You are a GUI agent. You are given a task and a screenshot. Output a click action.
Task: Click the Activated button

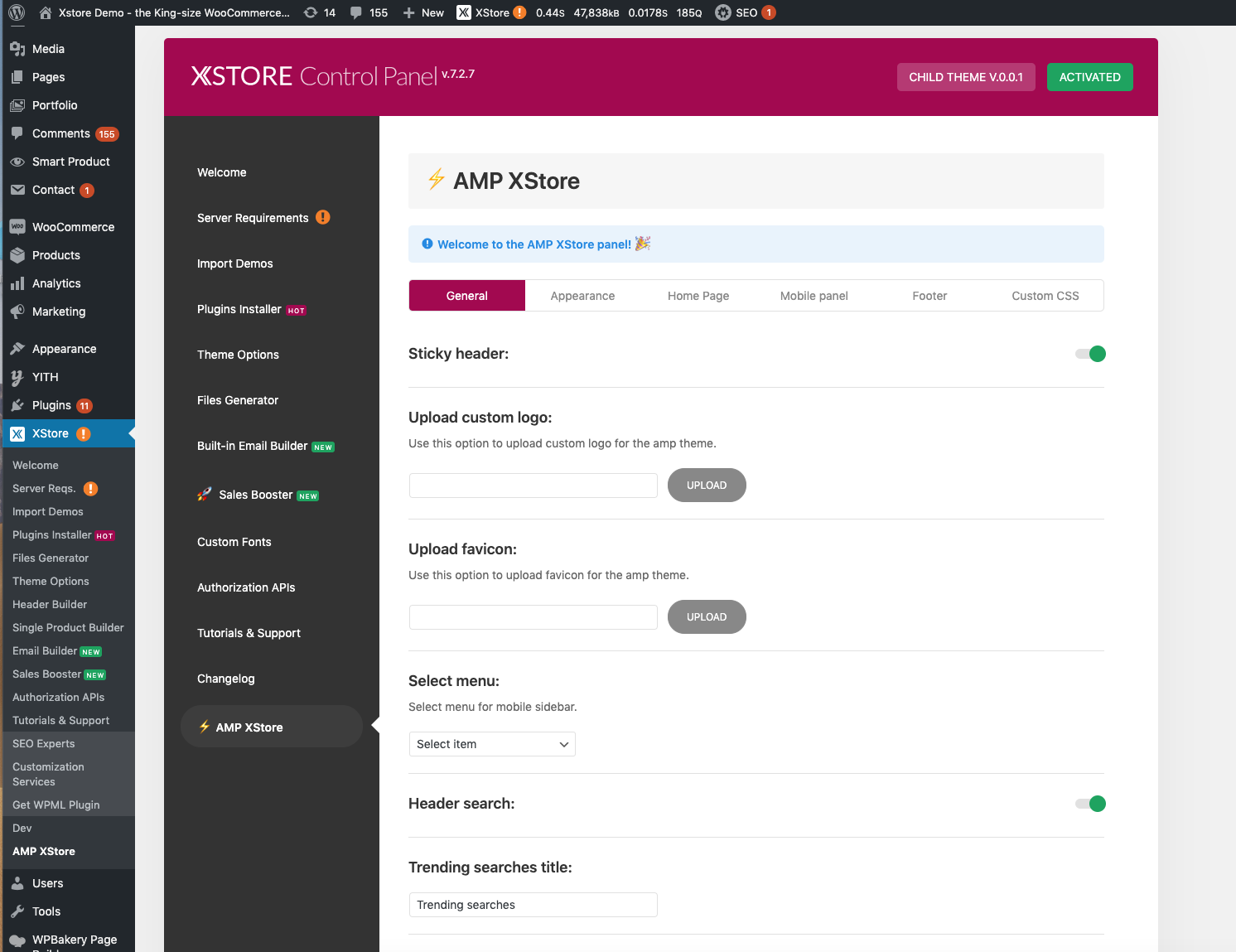click(x=1090, y=77)
